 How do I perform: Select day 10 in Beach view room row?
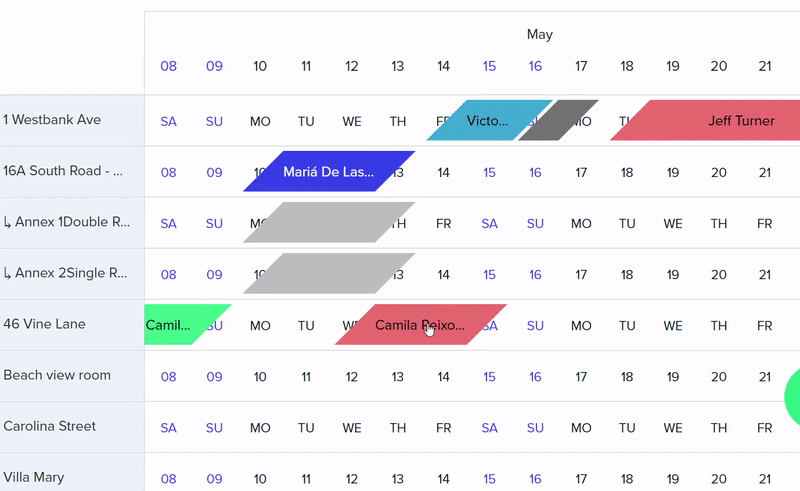260,377
